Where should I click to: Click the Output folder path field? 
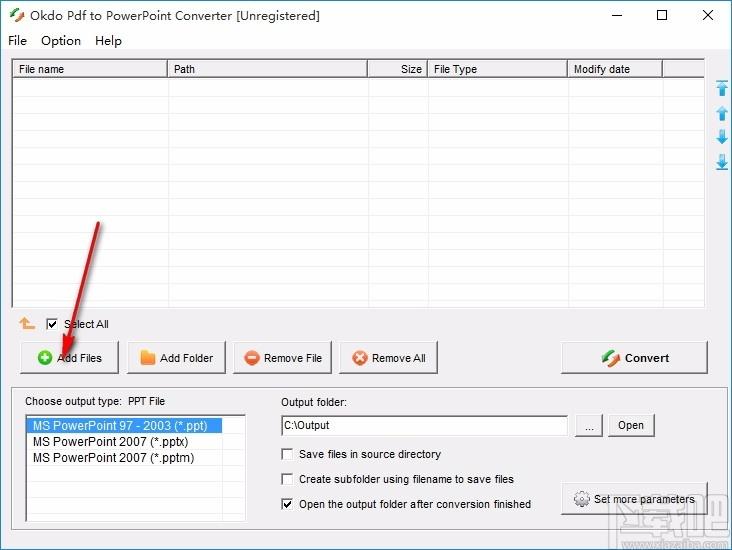[425, 425]
